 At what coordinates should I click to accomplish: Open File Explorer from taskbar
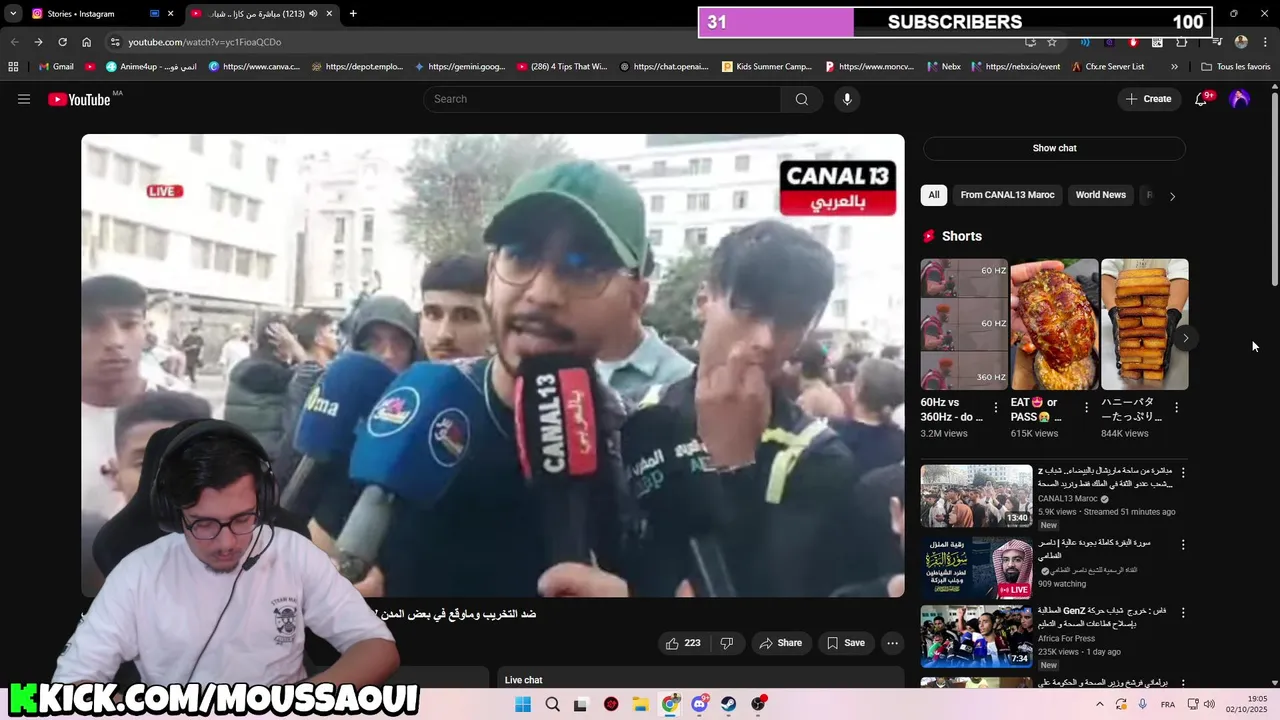[x=640, y=704]
